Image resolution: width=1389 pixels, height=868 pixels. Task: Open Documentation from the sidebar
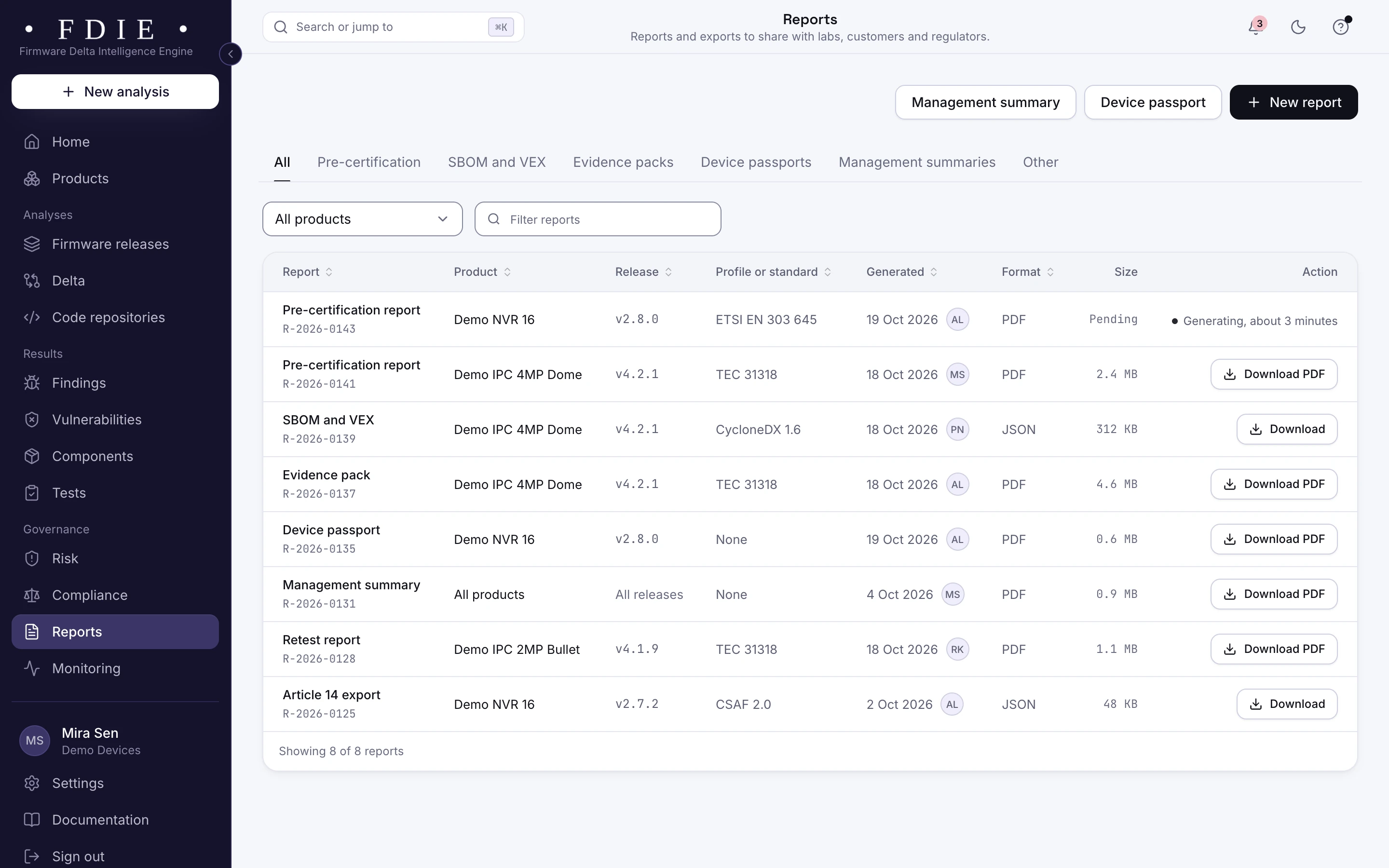pyautogui.click(x=115, y=820)
